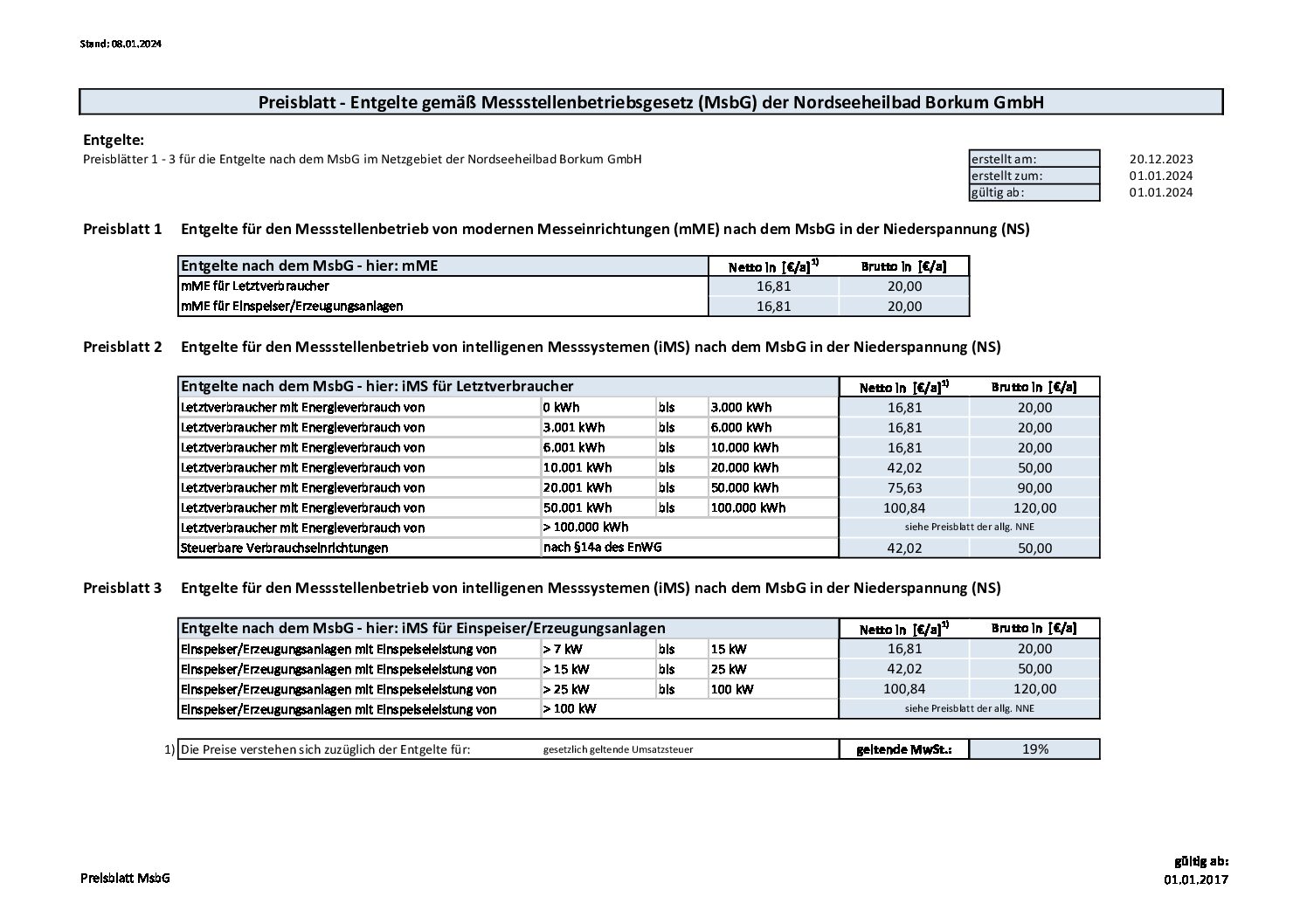
Task: Click the '50.000 kWh' upper limit cell
Action: [x=773, y=487]
